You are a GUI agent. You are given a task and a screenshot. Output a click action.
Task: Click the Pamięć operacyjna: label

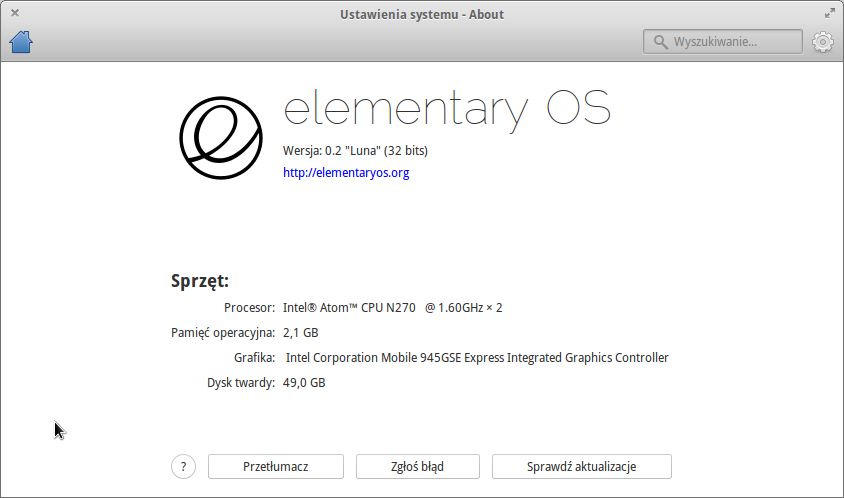pos(223,333)
